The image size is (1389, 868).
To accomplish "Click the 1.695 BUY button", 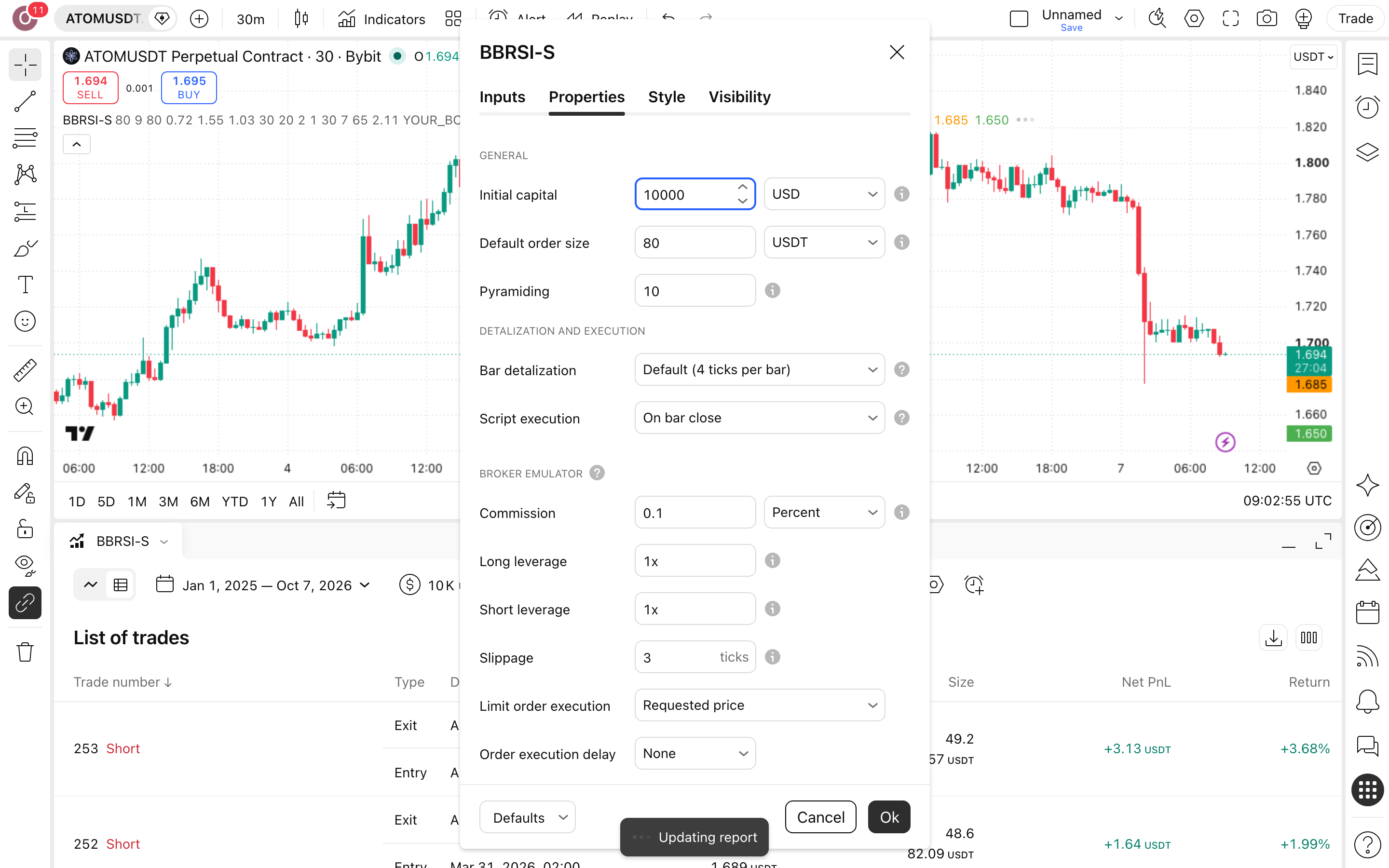I will click(x=189, y=87).
